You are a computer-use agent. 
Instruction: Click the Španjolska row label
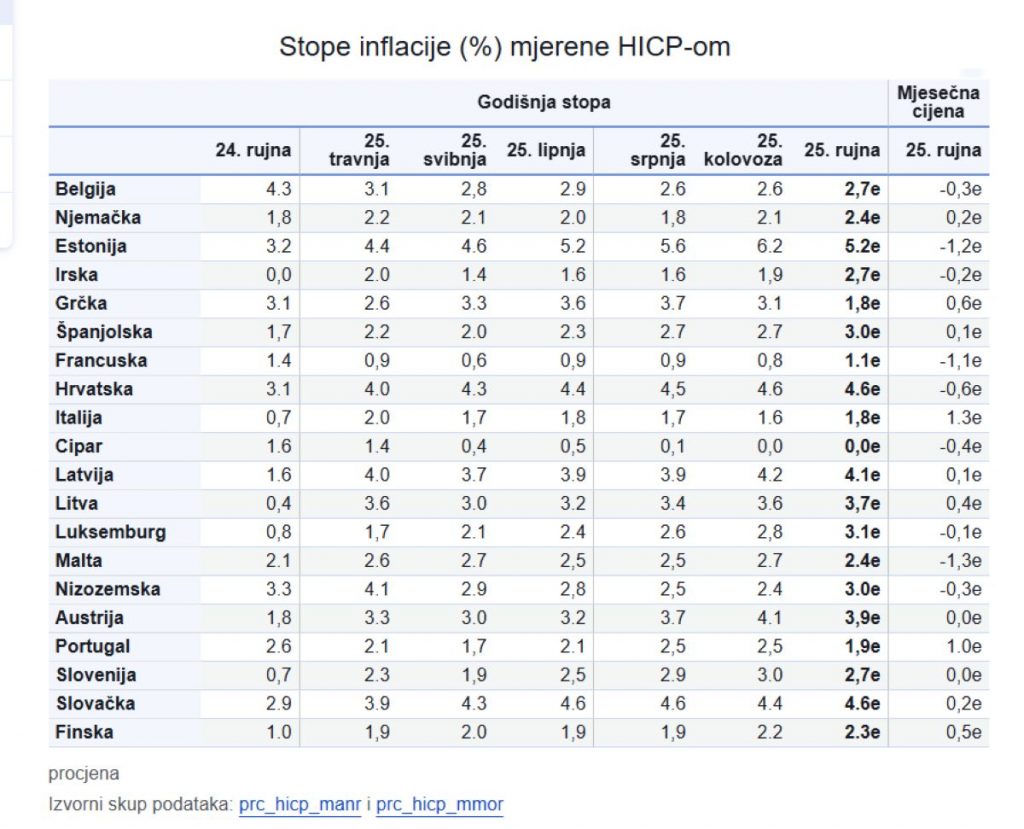click(x=104, y=332)
